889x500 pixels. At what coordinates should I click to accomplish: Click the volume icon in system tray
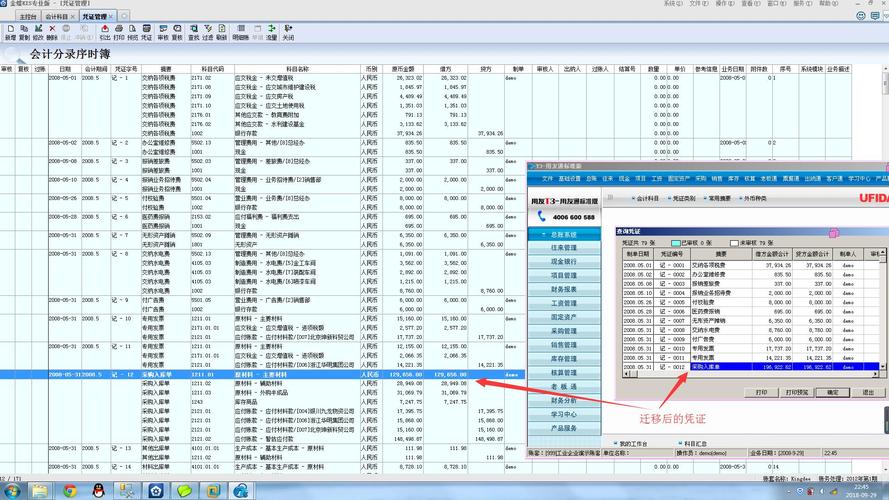[x=822, y=491]
